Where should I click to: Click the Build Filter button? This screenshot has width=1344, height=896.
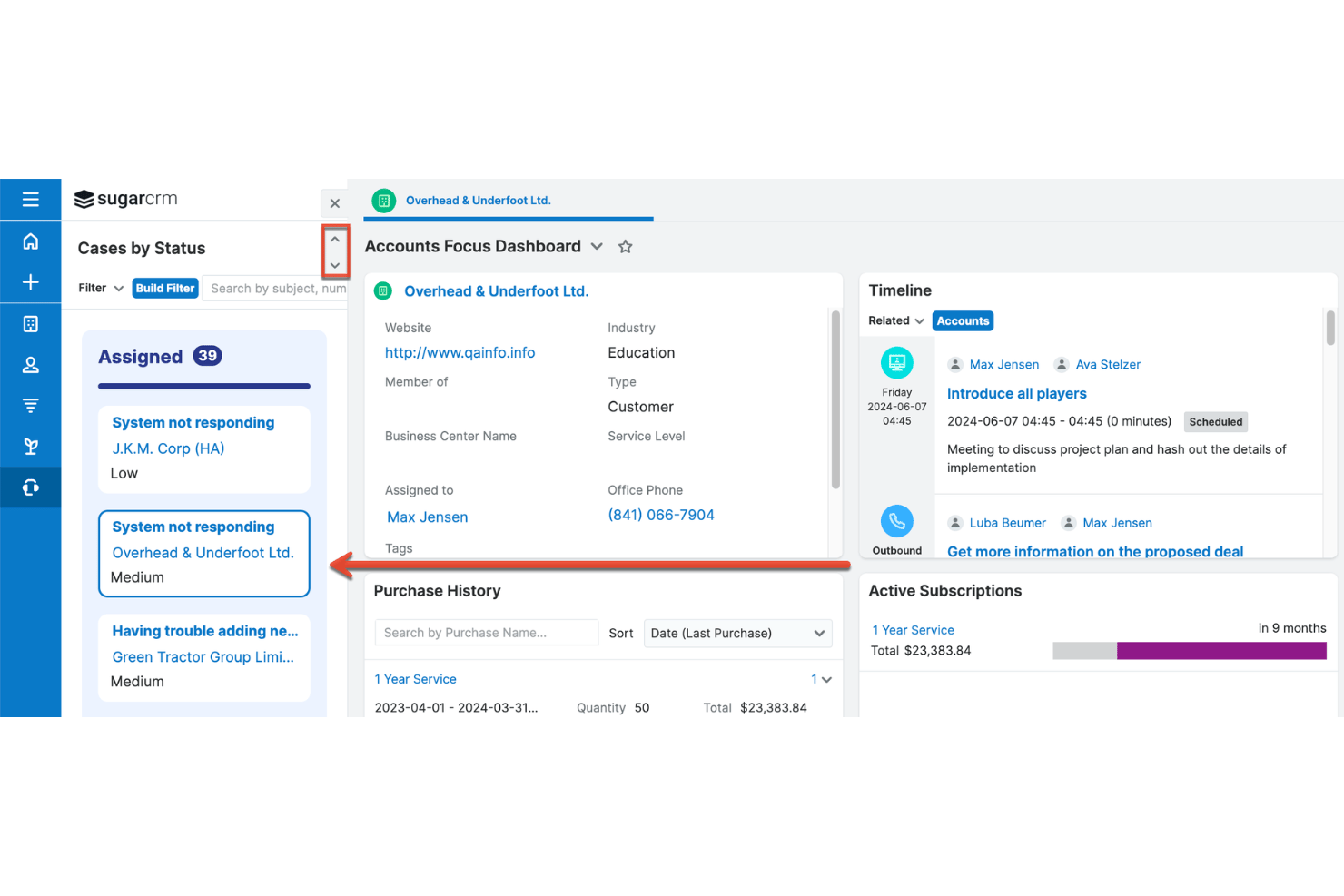(165, 289)
